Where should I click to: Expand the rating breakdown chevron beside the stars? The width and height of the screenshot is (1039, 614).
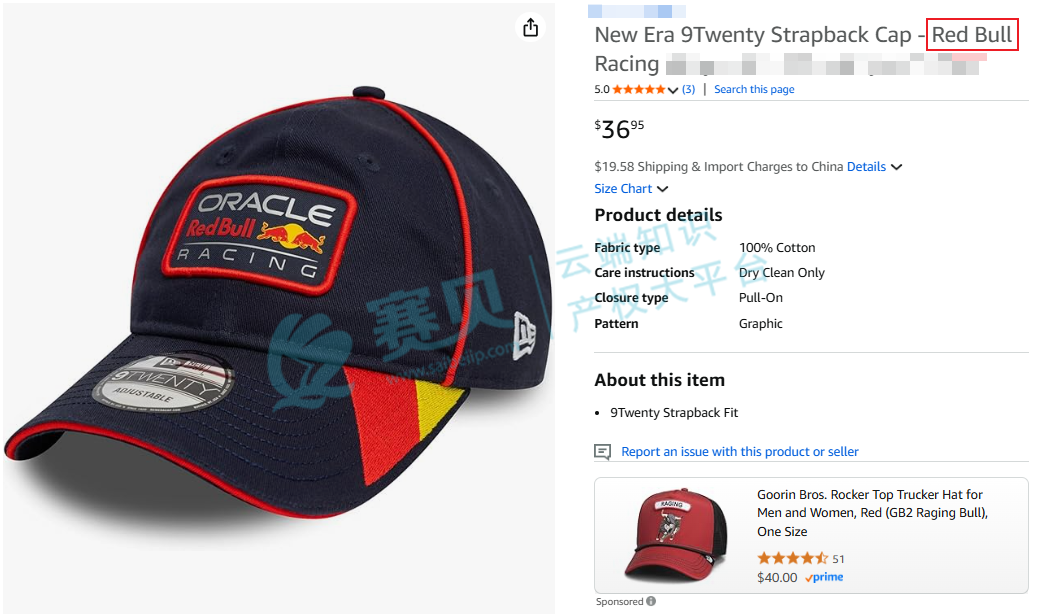tap(673, 91)
